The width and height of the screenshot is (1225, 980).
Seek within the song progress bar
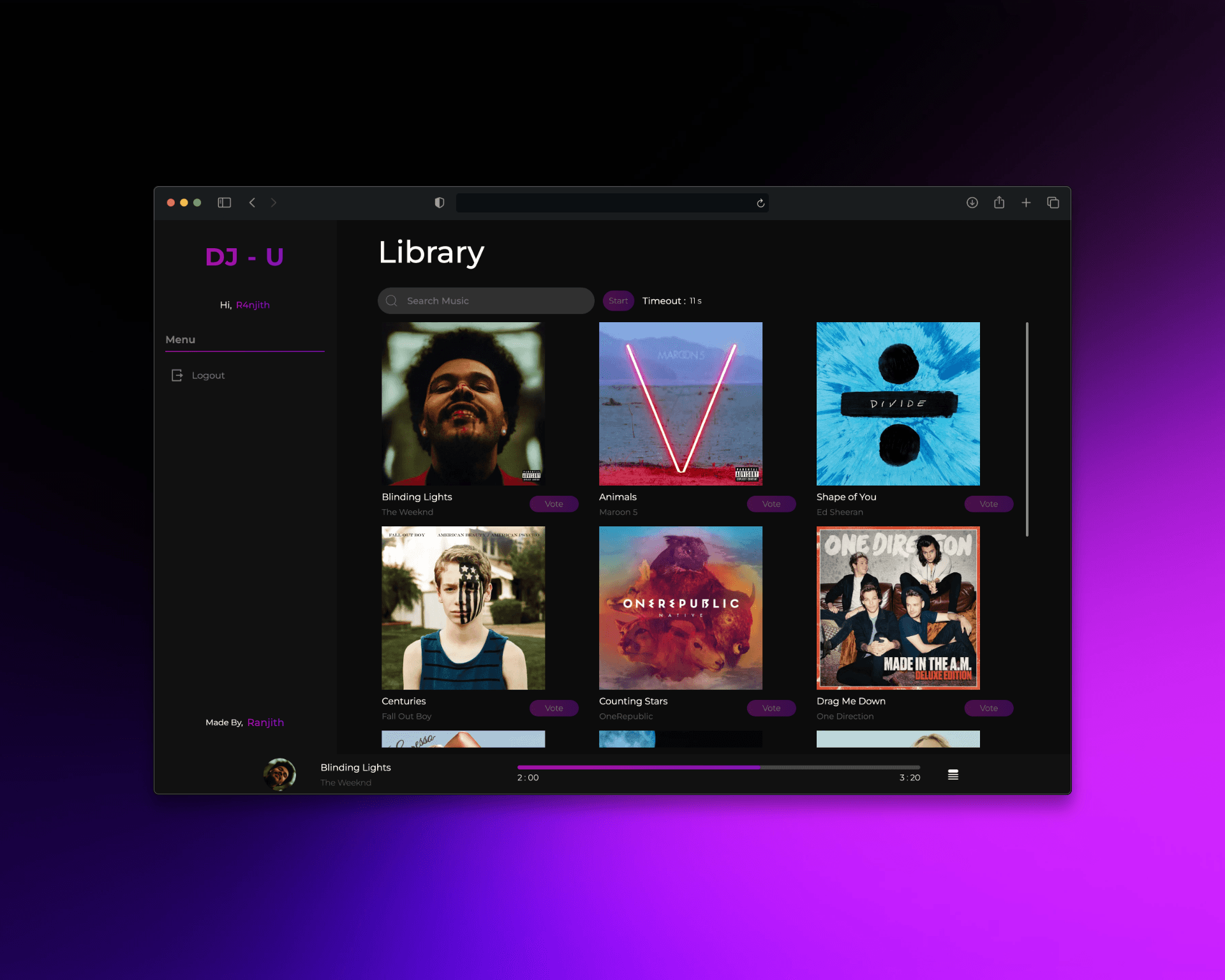pyautogui.click(x=718, y=767)
